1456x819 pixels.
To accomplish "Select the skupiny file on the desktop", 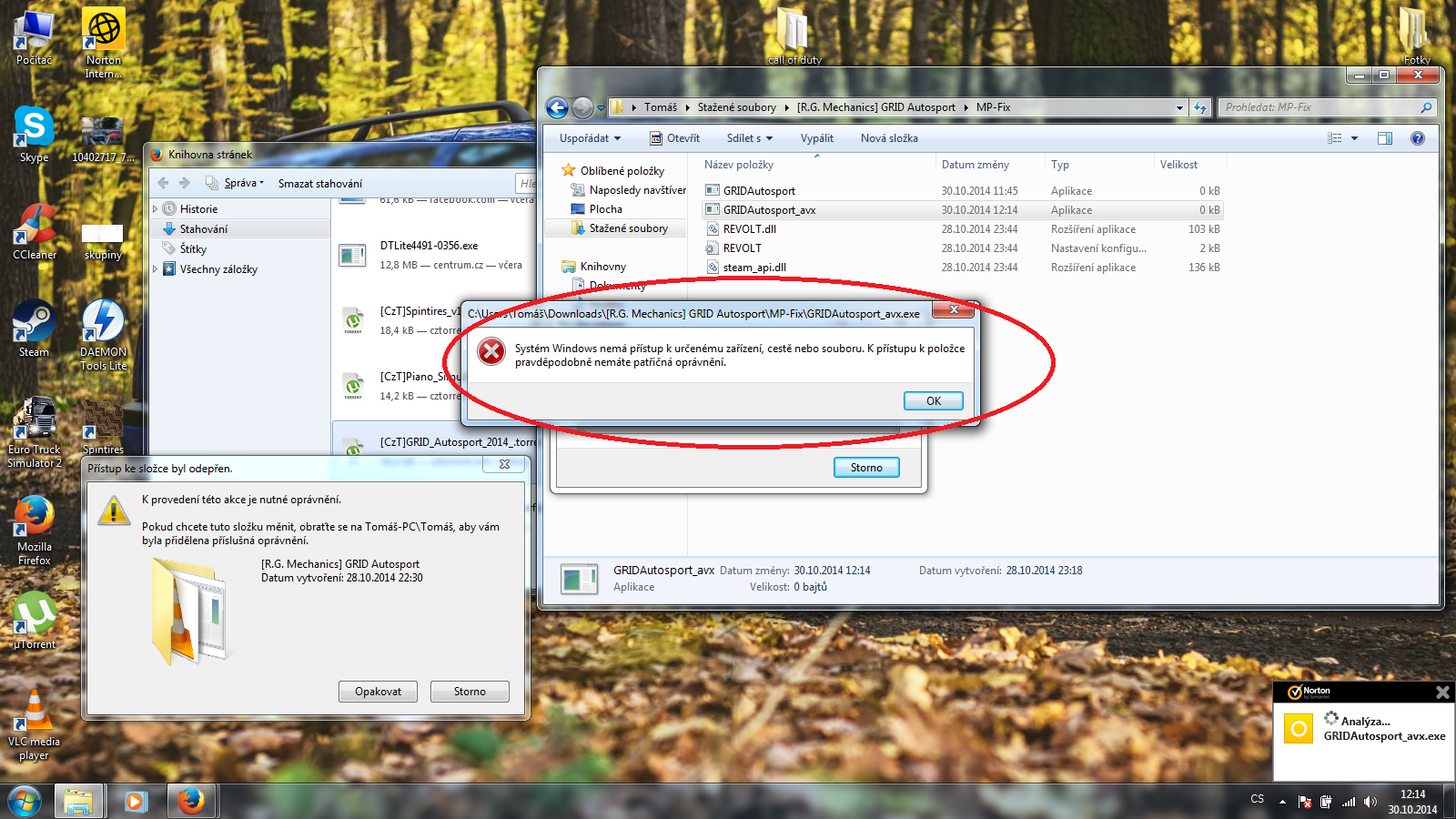I will click(103, 241).
